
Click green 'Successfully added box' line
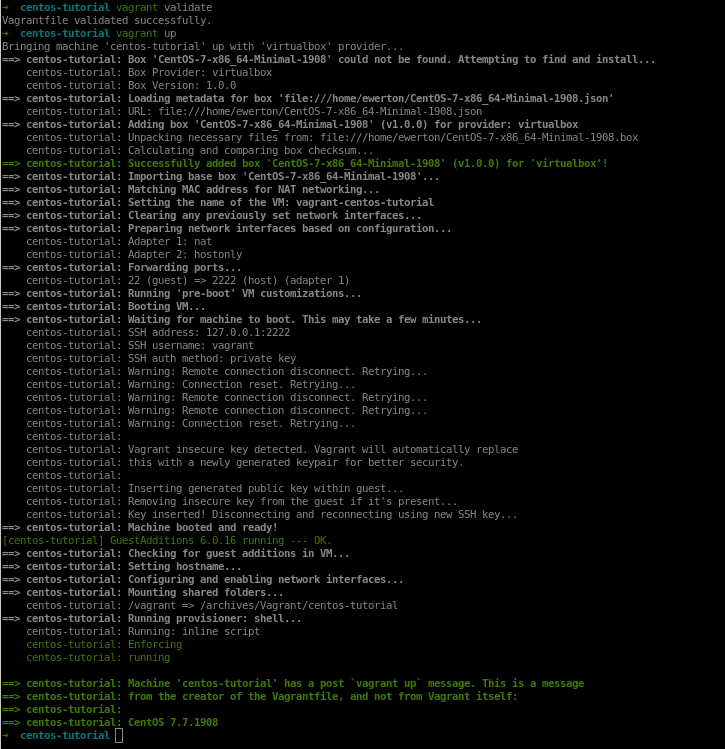tap(305, 163)
